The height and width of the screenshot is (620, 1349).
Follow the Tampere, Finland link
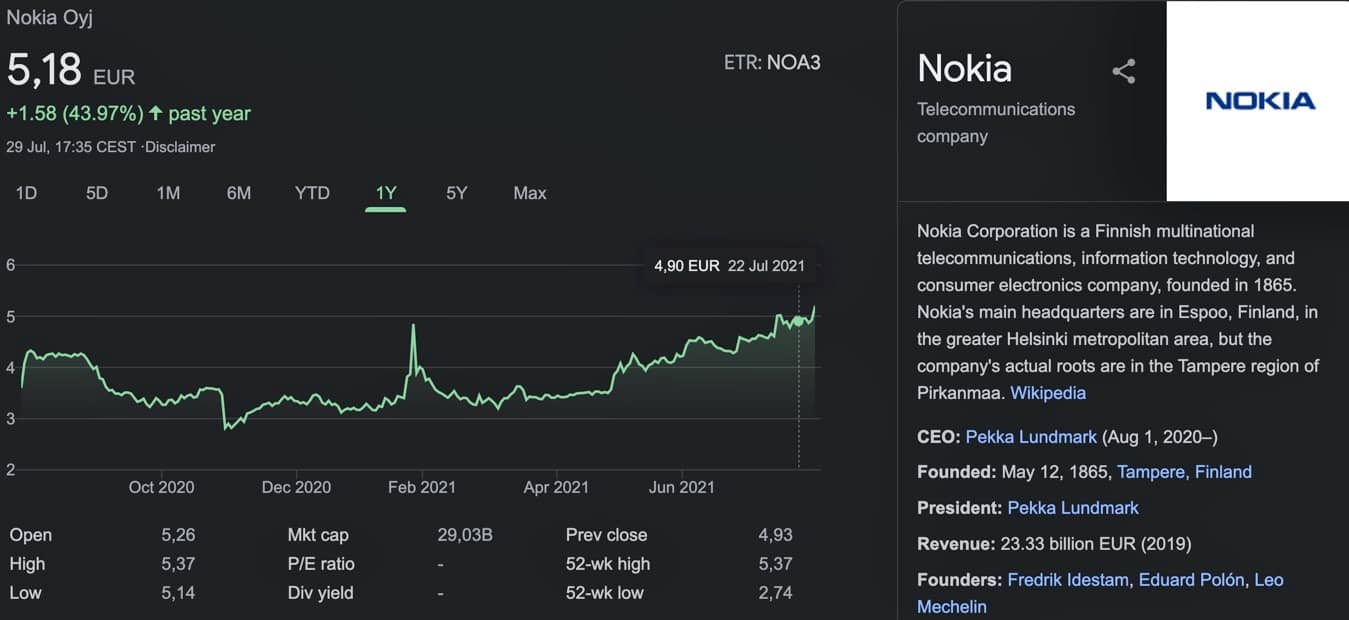1184,472
